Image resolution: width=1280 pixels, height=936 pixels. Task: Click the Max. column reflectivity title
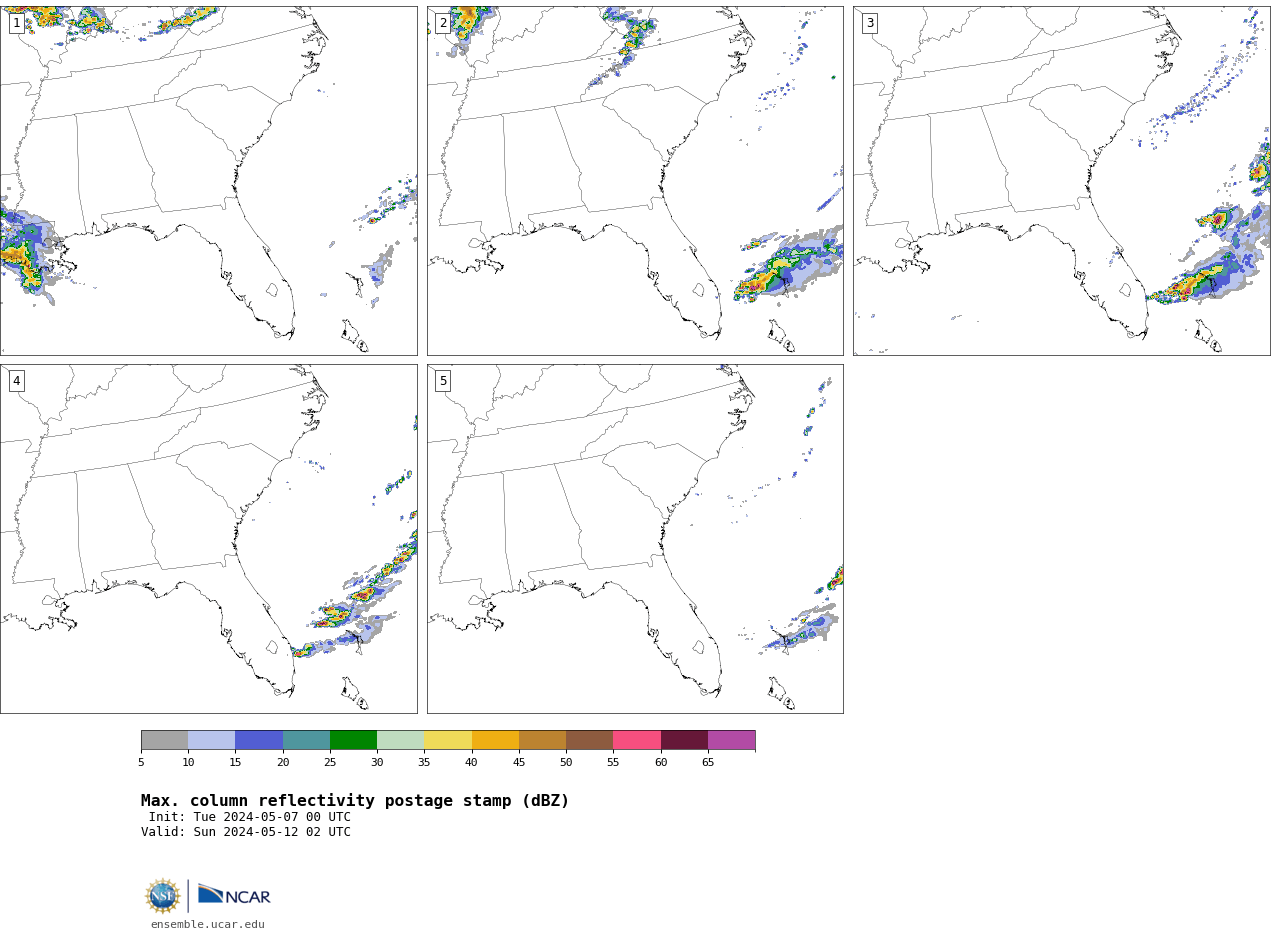pos(355,801)
